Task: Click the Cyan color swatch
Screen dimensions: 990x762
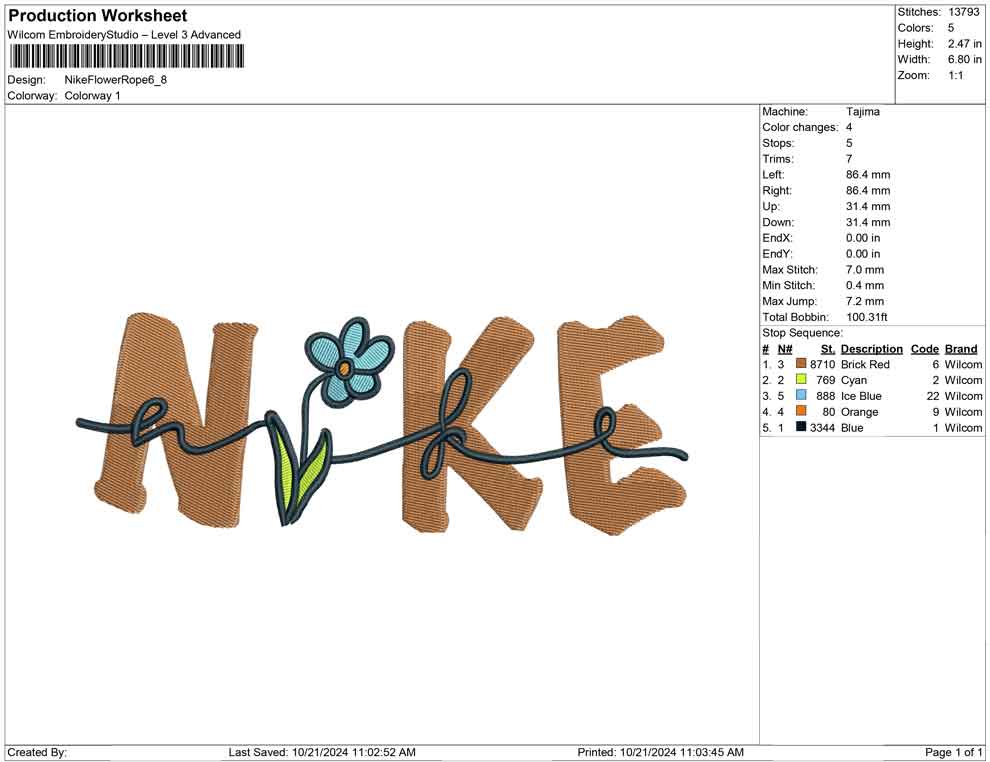Action: pos(801,379)
